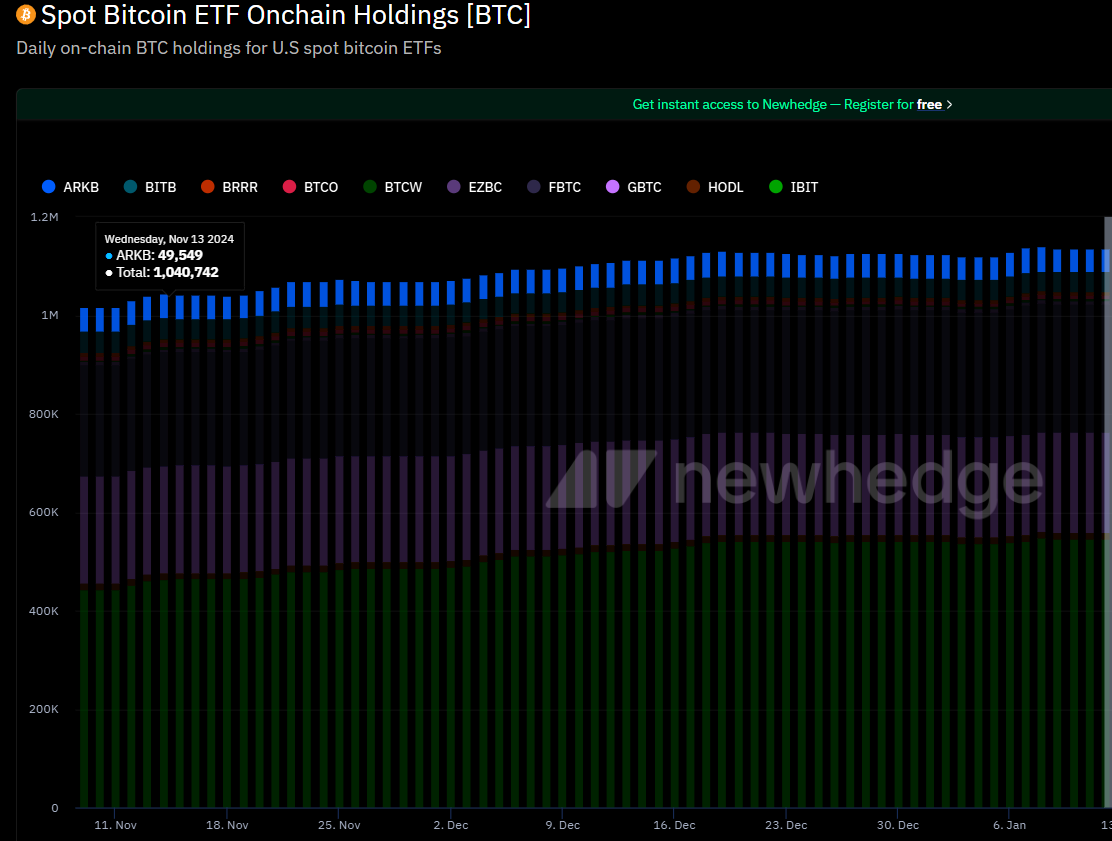Select the '23. Dec' x-axis label
The image size is (1112, 841).
(786, 825)
